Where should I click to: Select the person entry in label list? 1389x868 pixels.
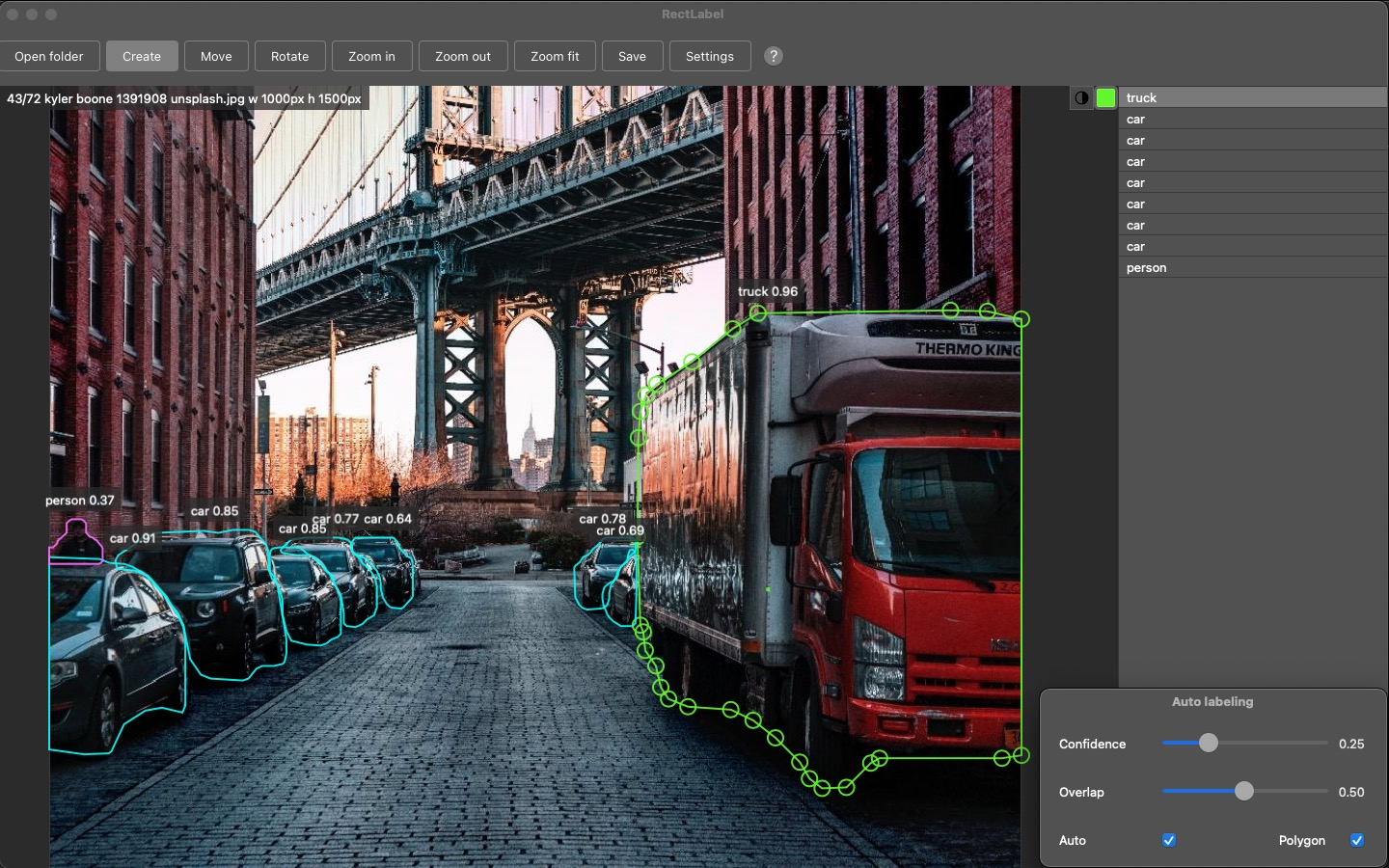(x=1252, y=267)
